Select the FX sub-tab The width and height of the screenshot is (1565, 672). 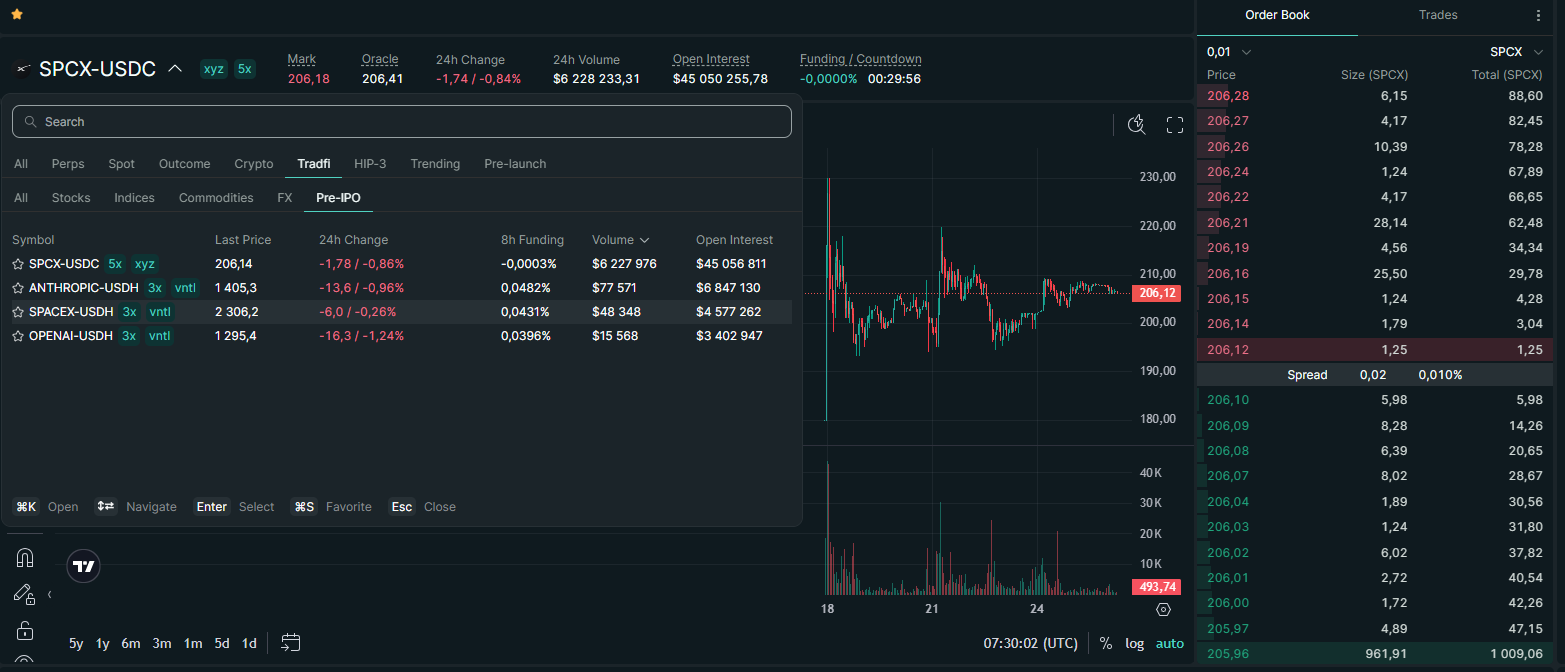coord(285,198)
